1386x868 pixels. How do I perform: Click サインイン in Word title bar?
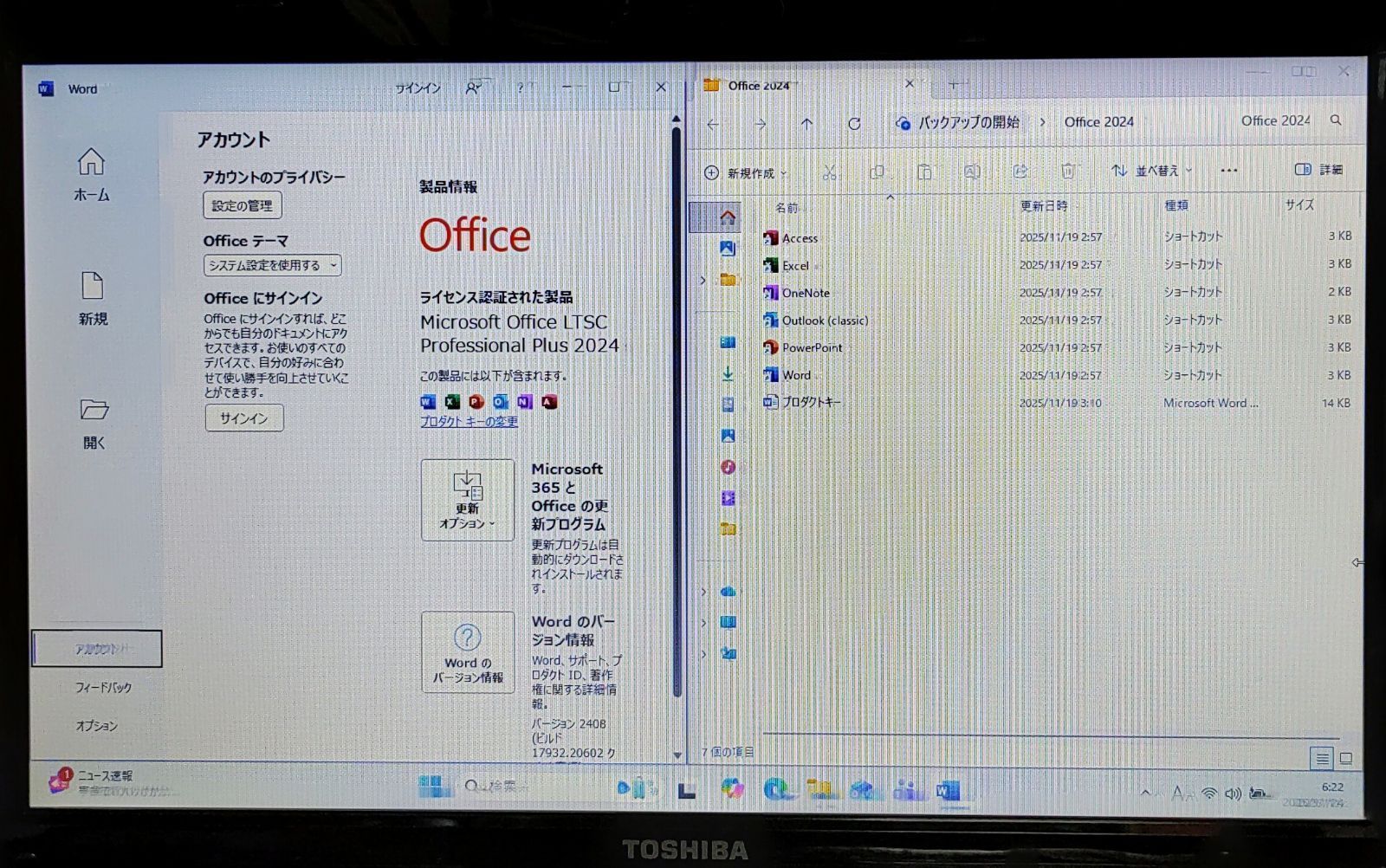[418, 88]
